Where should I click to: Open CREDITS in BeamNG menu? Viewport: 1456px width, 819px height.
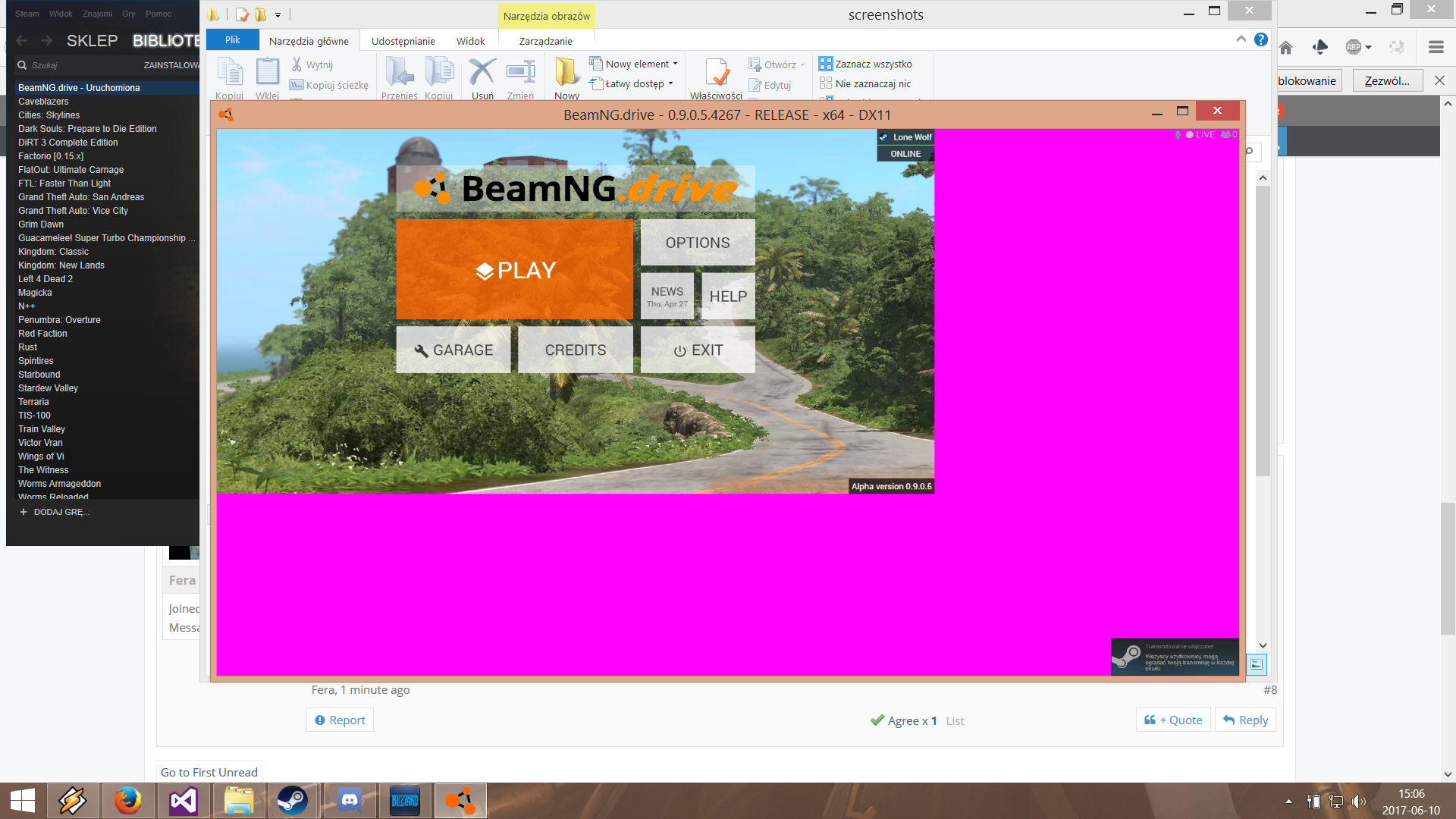pyautogui.click(x=576, y=350)
